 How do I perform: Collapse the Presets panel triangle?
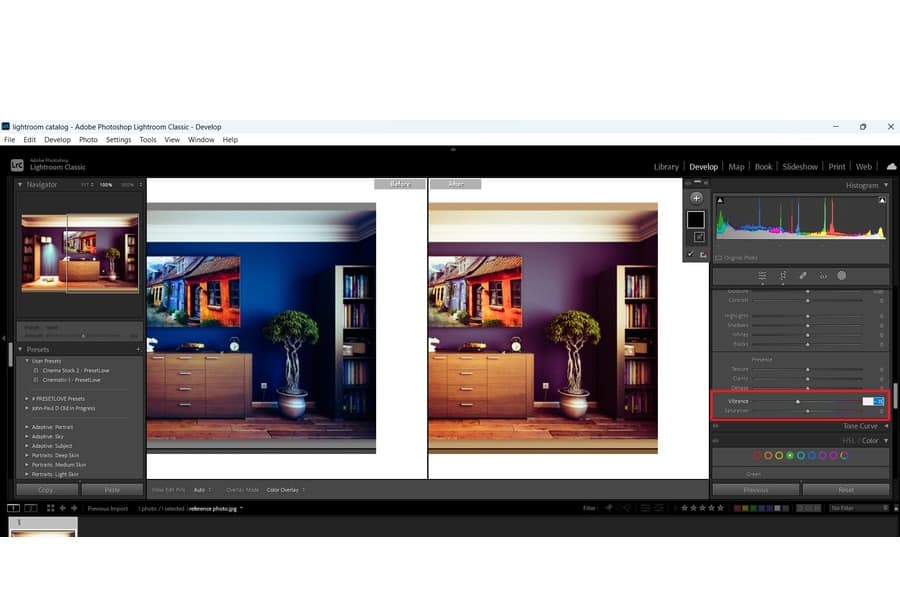point(20,349)
